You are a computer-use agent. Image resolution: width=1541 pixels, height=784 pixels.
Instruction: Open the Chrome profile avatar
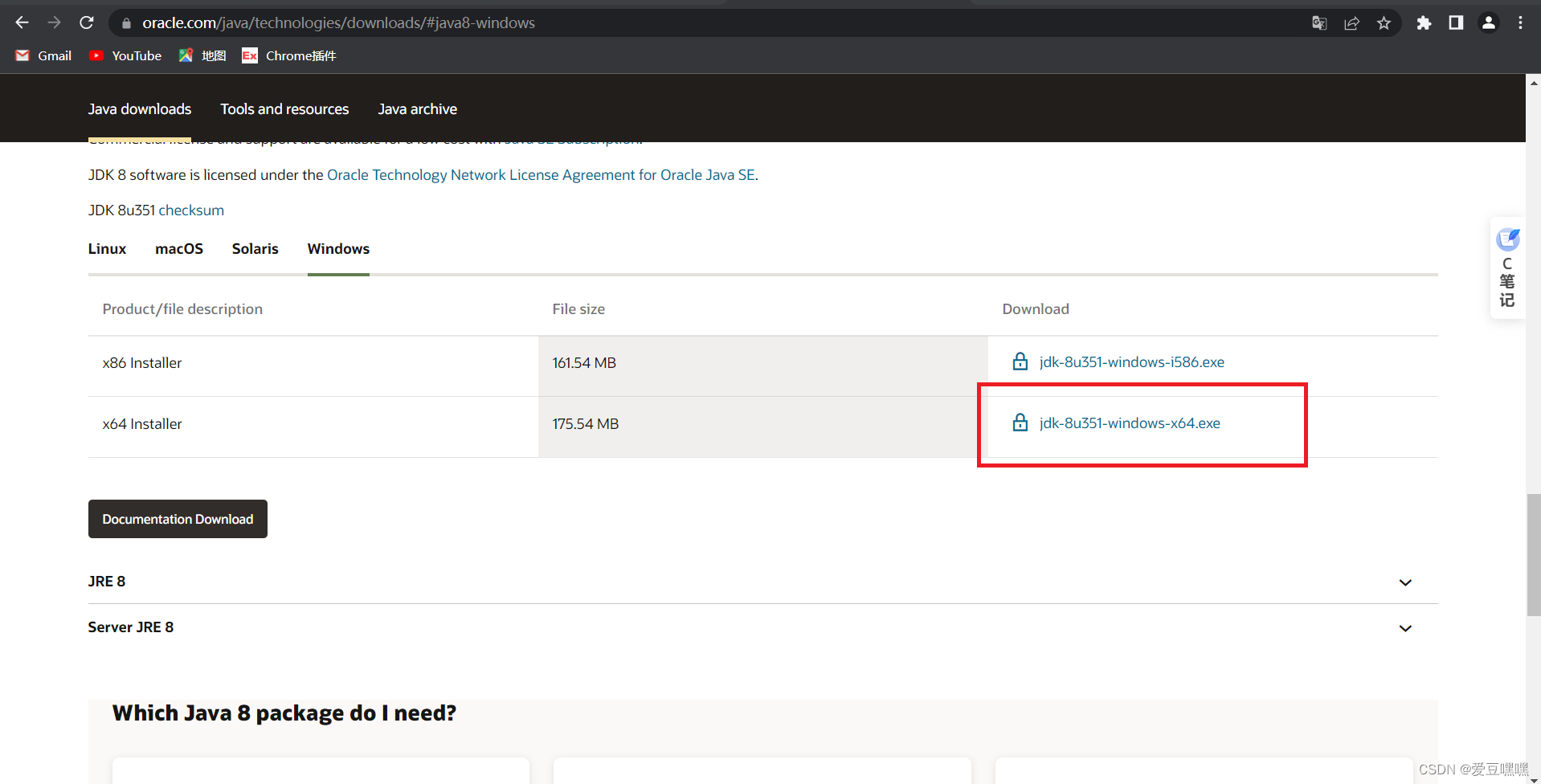pyautogui.click(x=1488, y=22)
